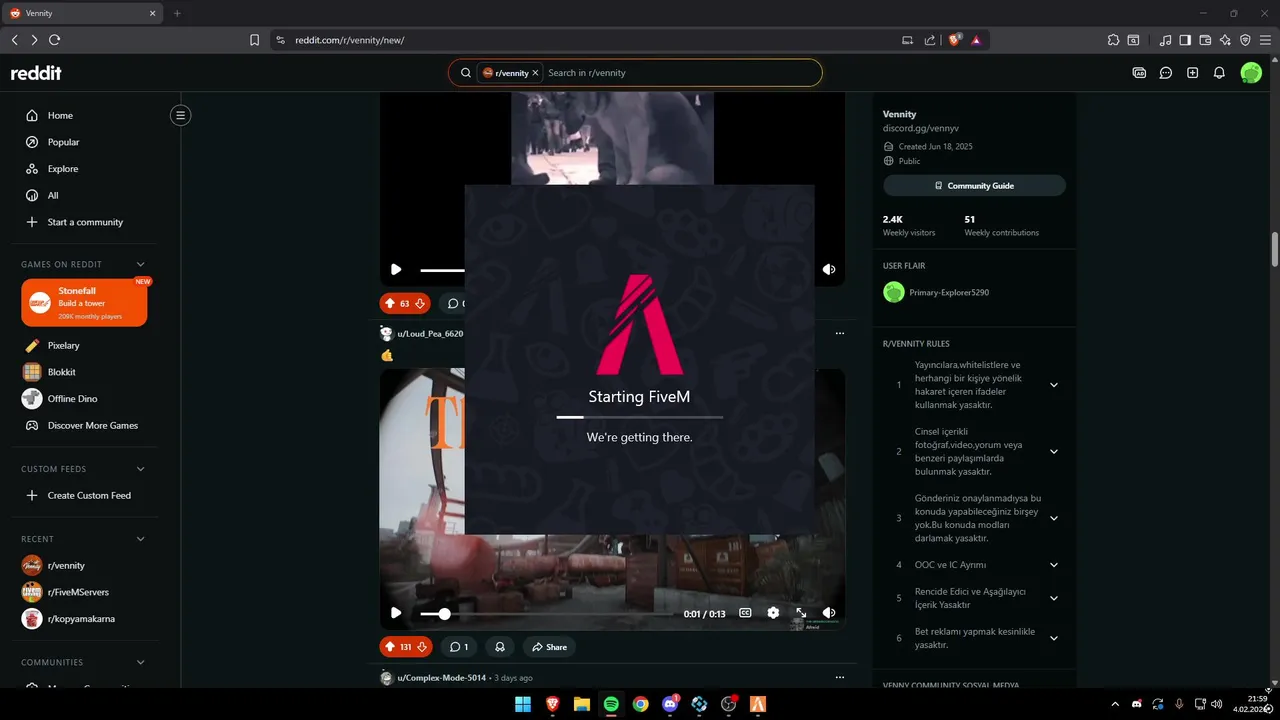Open the Reddit advertise icon in header

point(1139,73)
